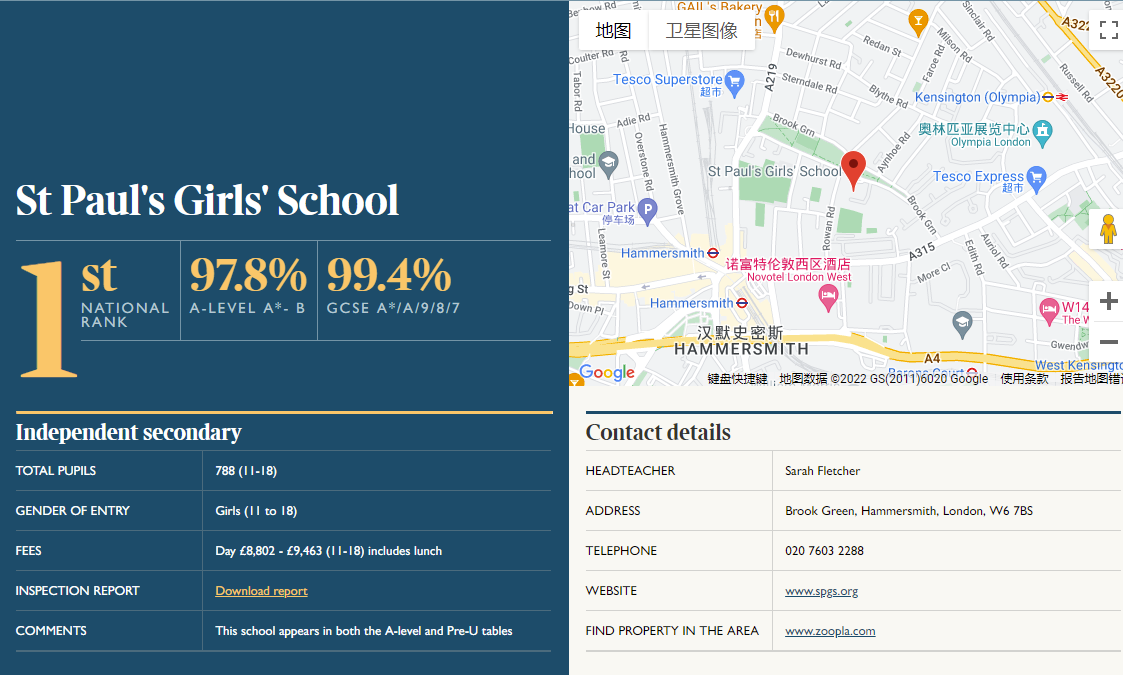Open the www.zoopla.com property link
Viewport: 1123px width, 675px height.
coord(830,631)
